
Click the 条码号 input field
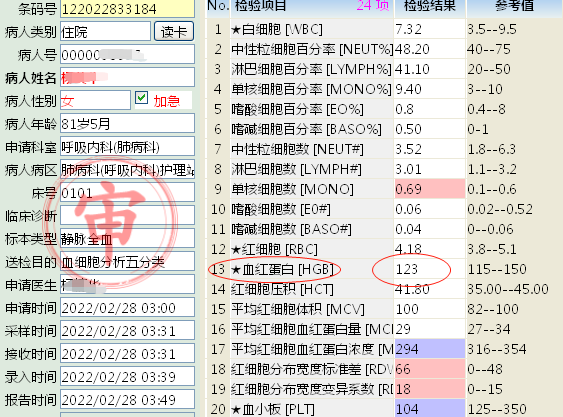tap(127, 9)
